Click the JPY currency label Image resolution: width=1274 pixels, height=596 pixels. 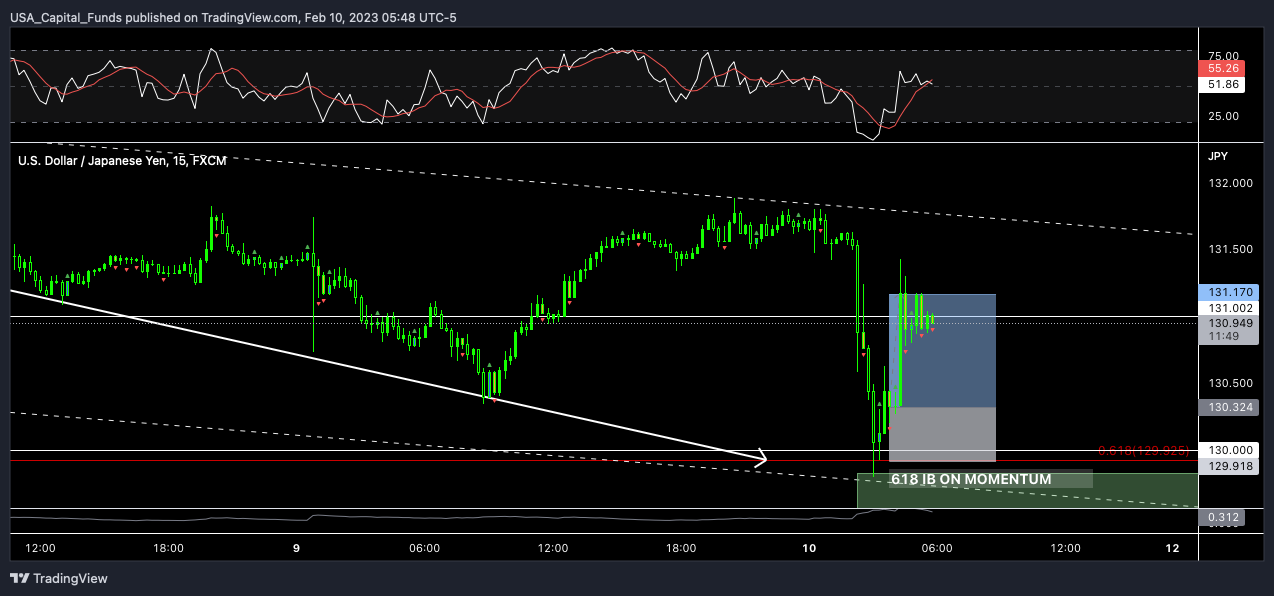pyautogui.click(x=1217, y=156)
